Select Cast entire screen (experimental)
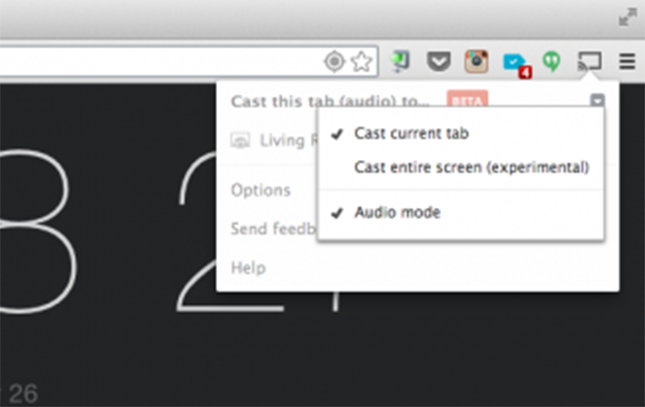Image resolution: width=645 pixels, height=407 pixels. [x=461, y=167]
